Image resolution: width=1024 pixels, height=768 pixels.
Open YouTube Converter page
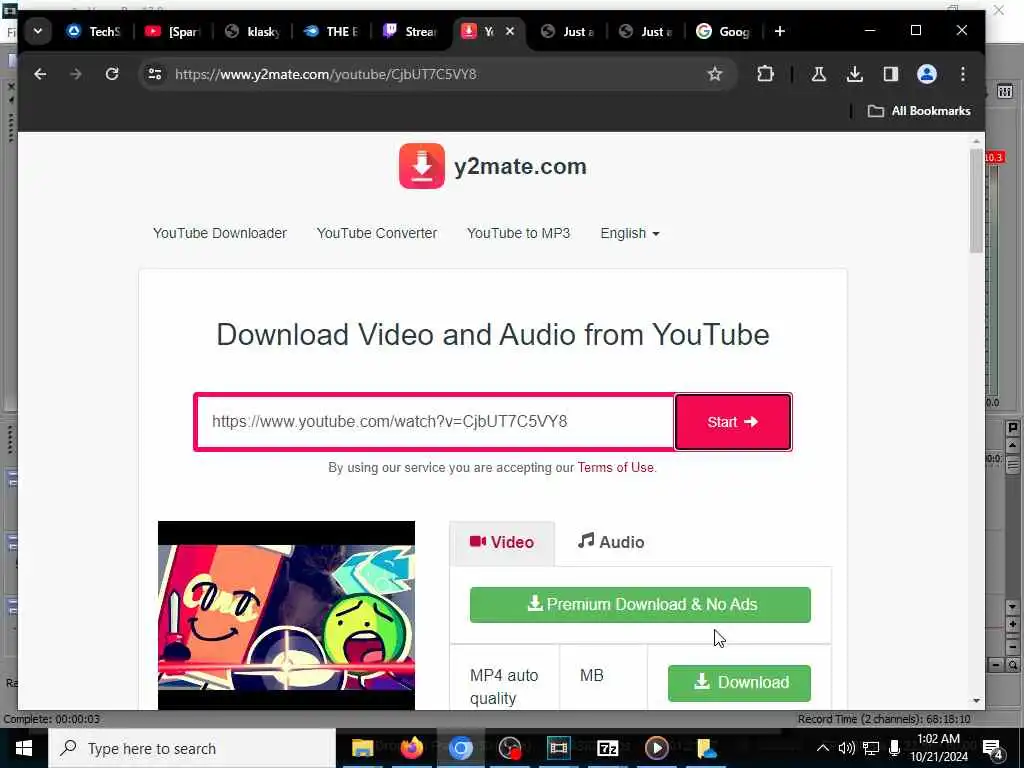[377, 233]
